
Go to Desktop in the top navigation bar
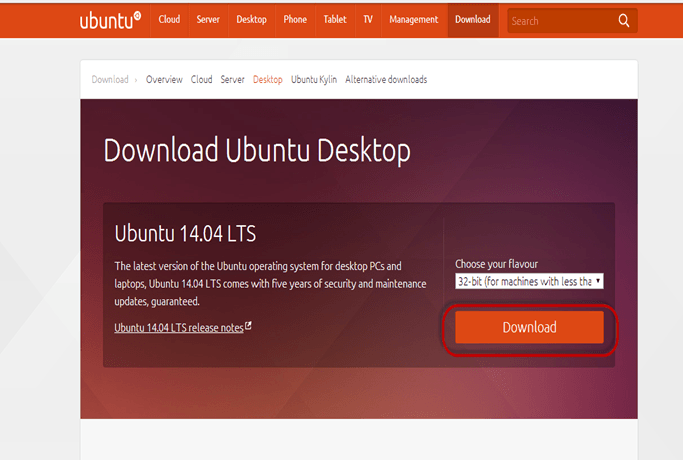click(252, 20)
